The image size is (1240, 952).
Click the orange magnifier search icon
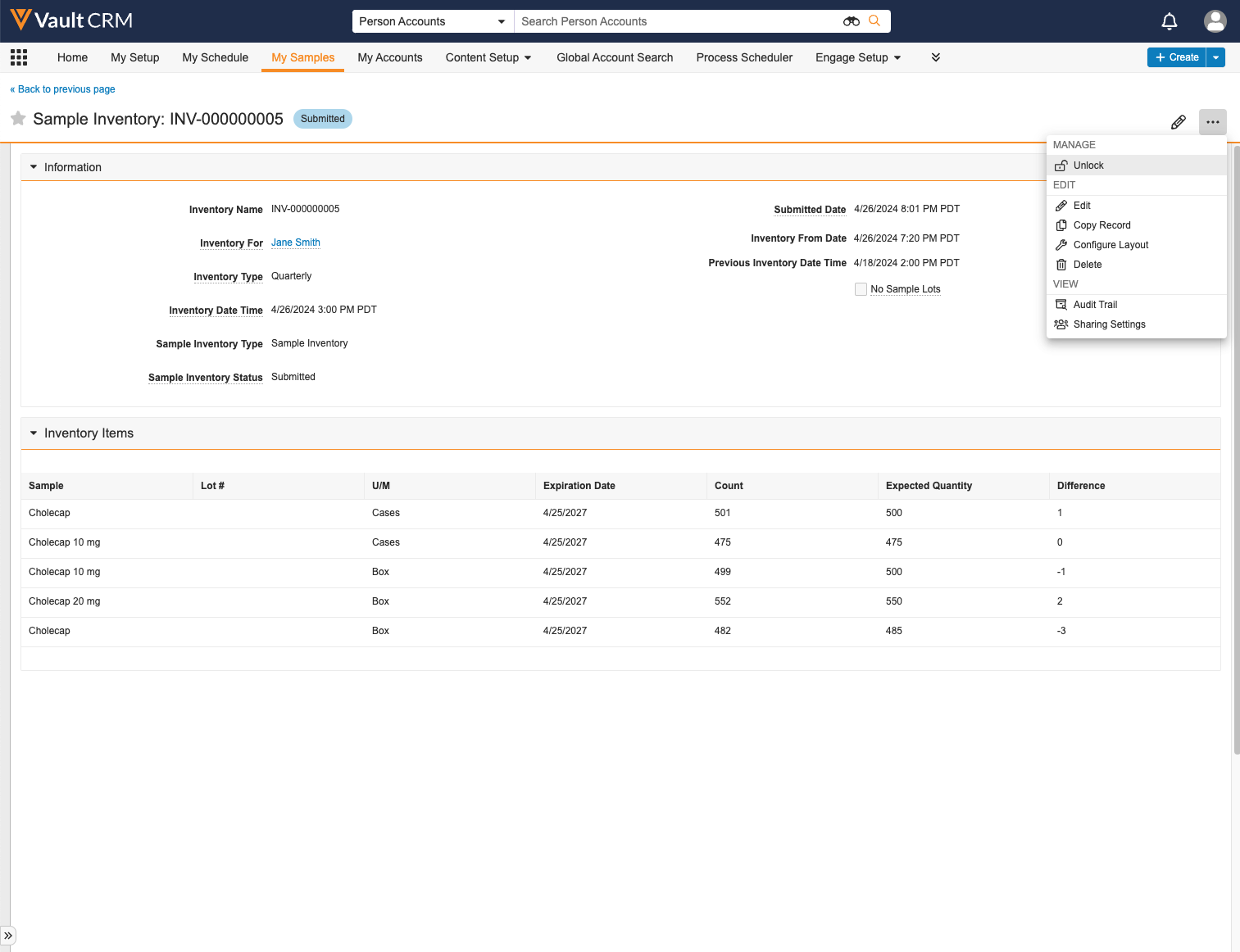click(x=874, y=21)
